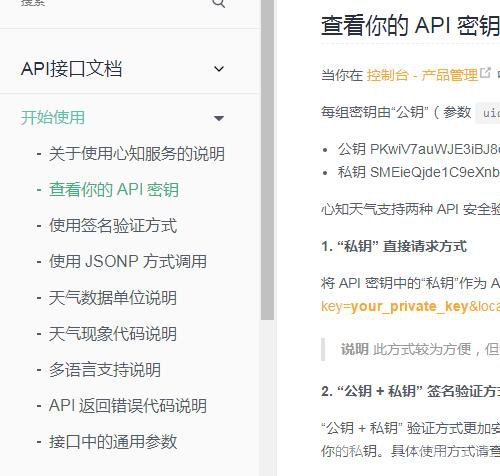The height and width of the screenshot is (476, 500).
Task: Select the API接口文档 heading
Action: 71,69
